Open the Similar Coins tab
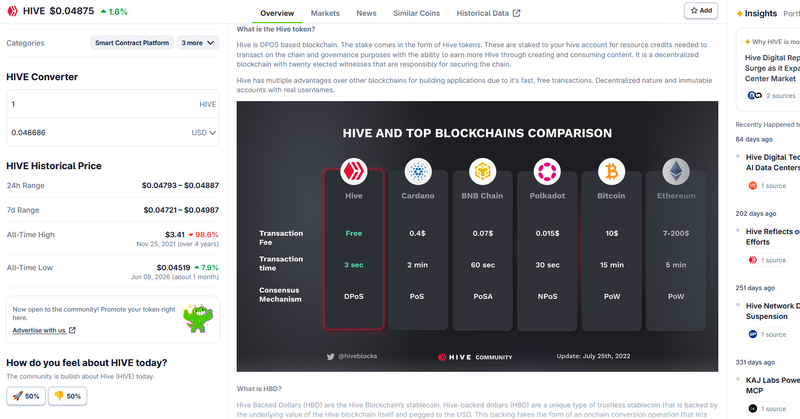The width and height of the screenshot is (800, 419). point(416,13)
